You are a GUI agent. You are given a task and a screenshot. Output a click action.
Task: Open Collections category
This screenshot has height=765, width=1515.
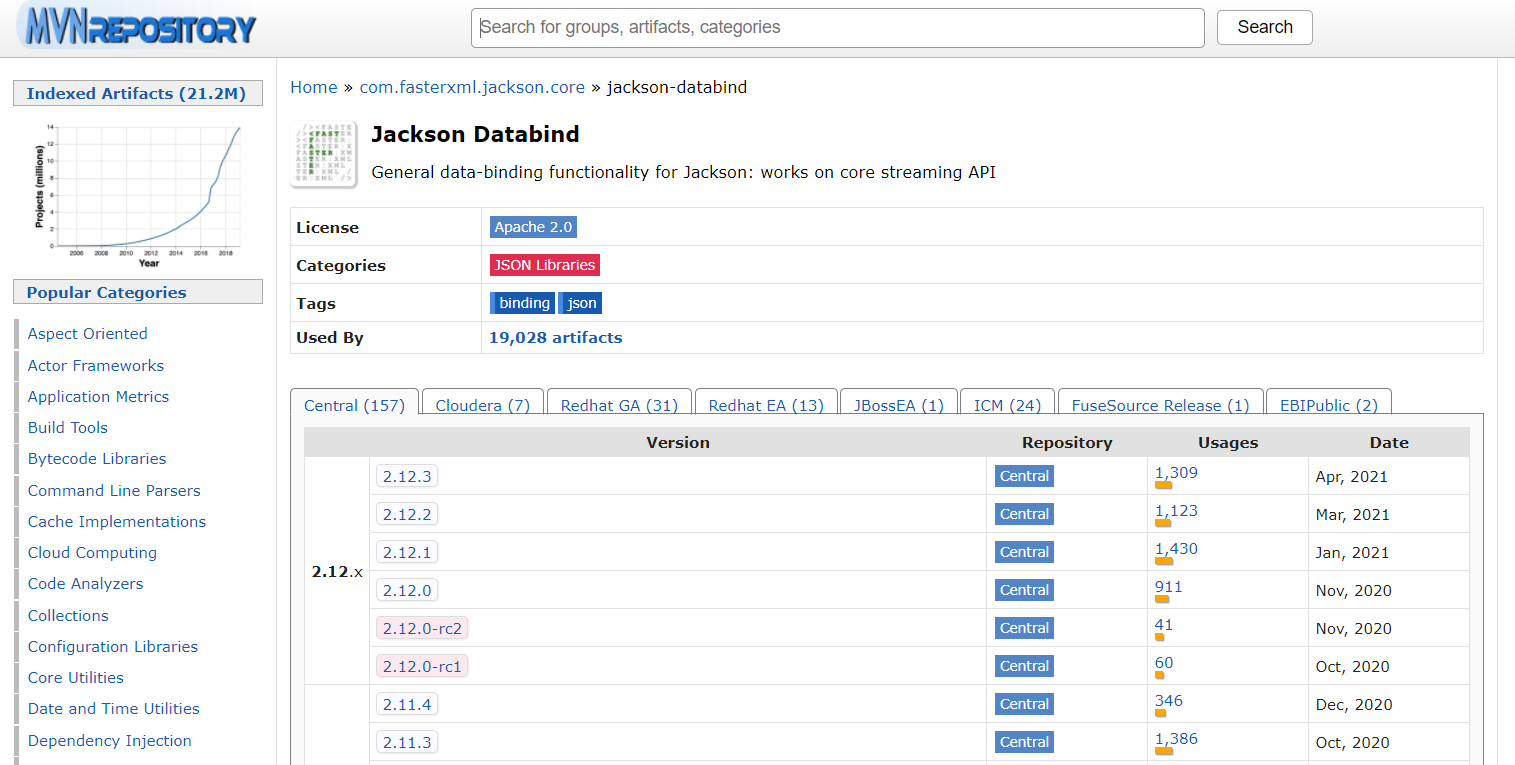pos(68,616)
